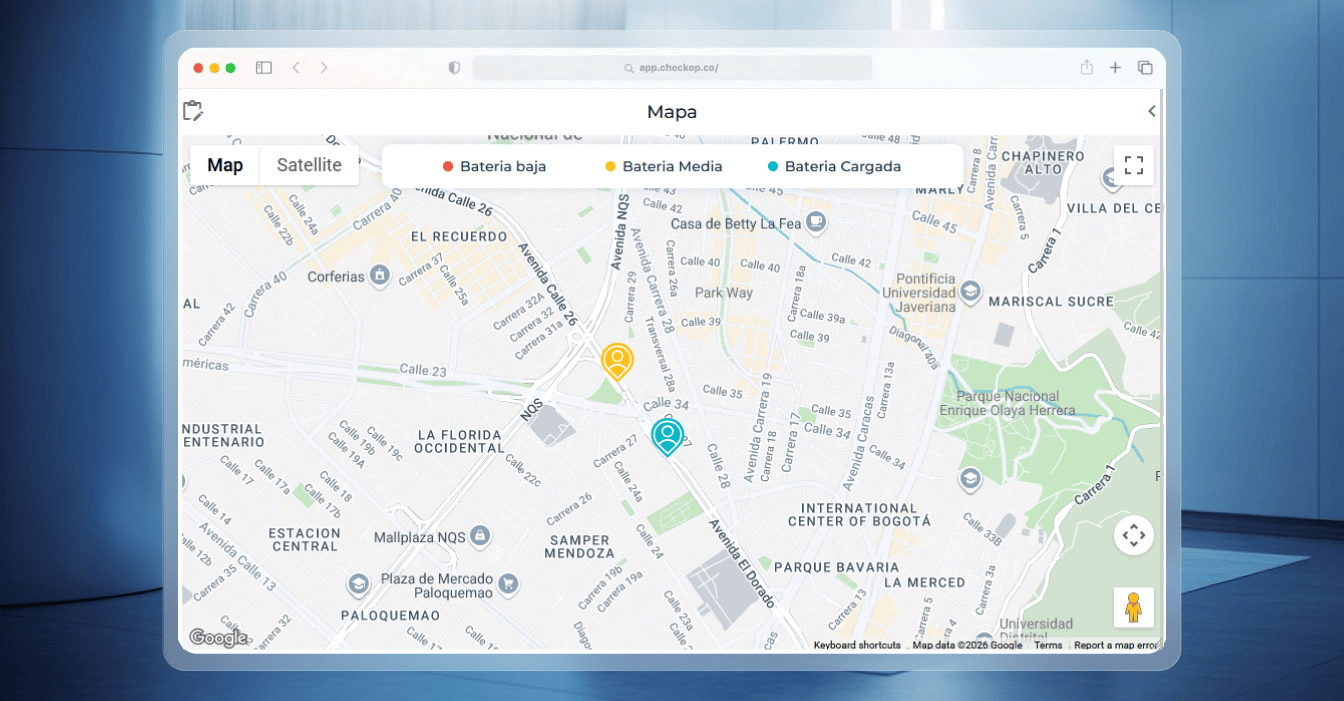The image size is (1344, 701).
Task: Switch to Satellite view
Action: coord(309,165)
